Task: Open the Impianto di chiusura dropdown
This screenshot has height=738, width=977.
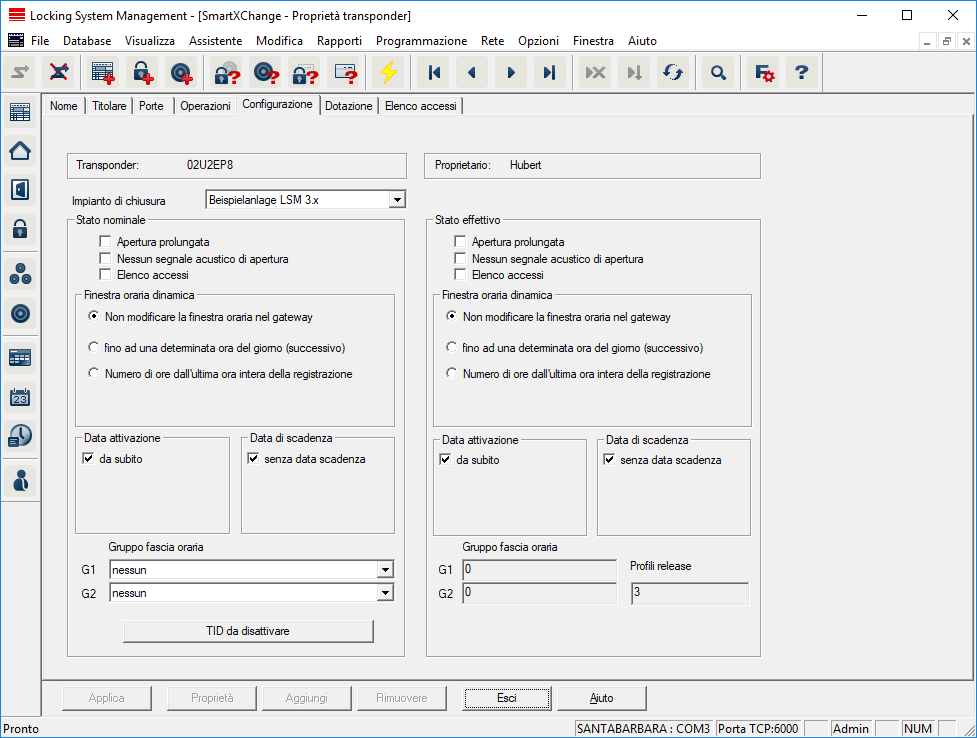Action: click(x=396, y=200)
